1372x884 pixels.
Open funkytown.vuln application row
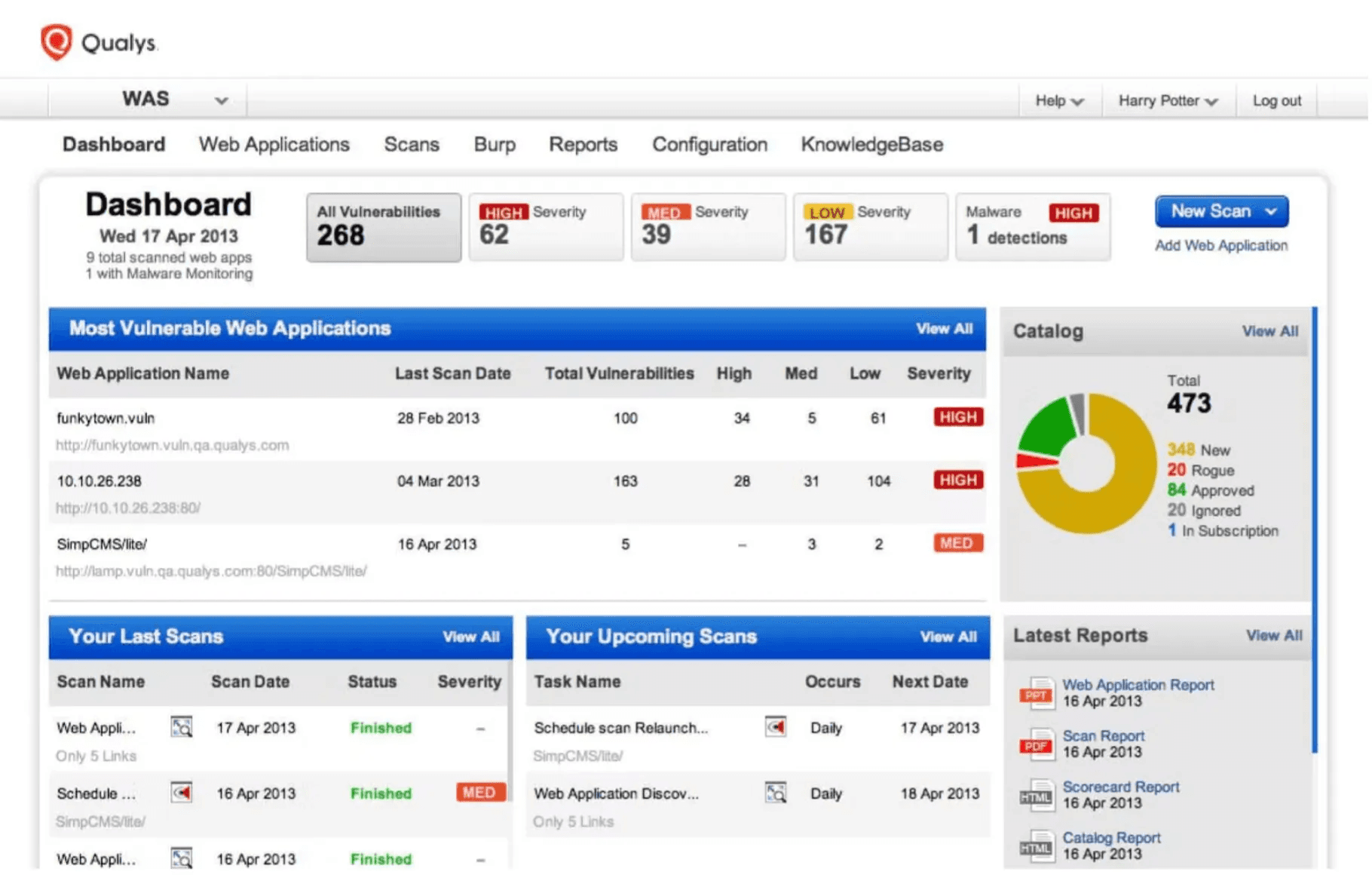click(x=519, y=431)
